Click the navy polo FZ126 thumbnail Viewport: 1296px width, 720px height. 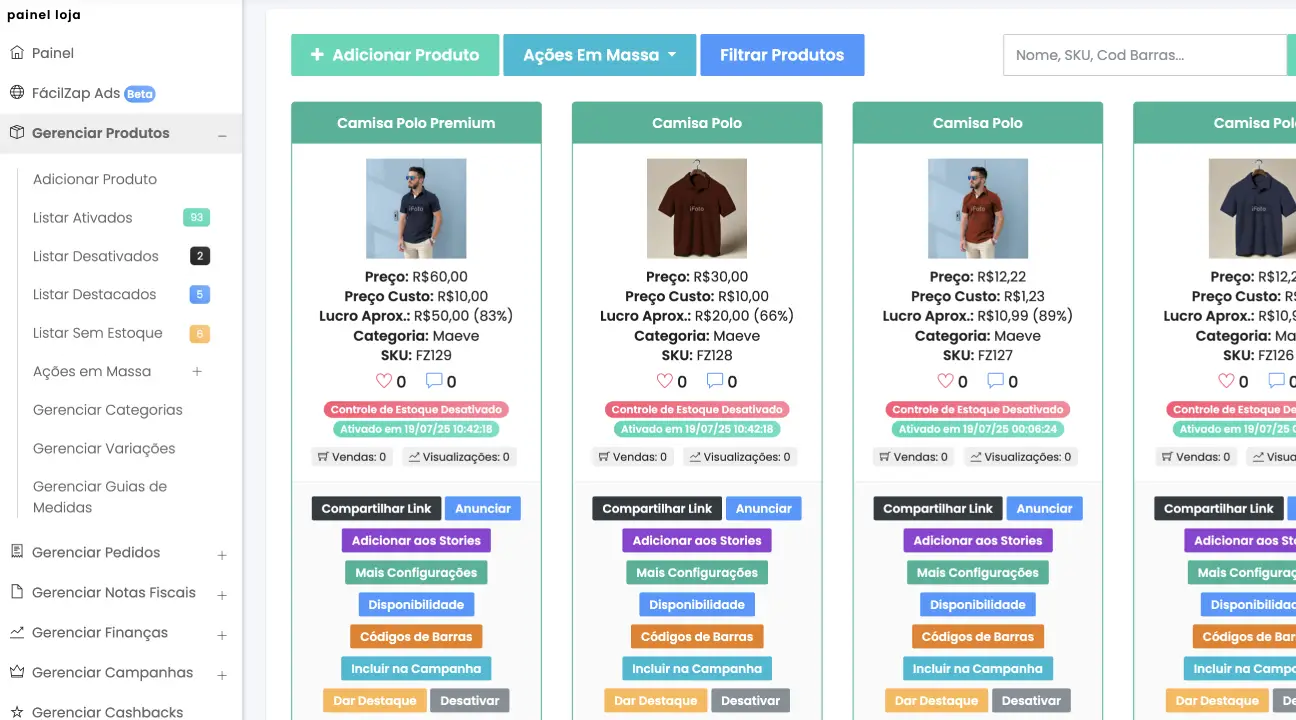click(x=1252, y=209)
